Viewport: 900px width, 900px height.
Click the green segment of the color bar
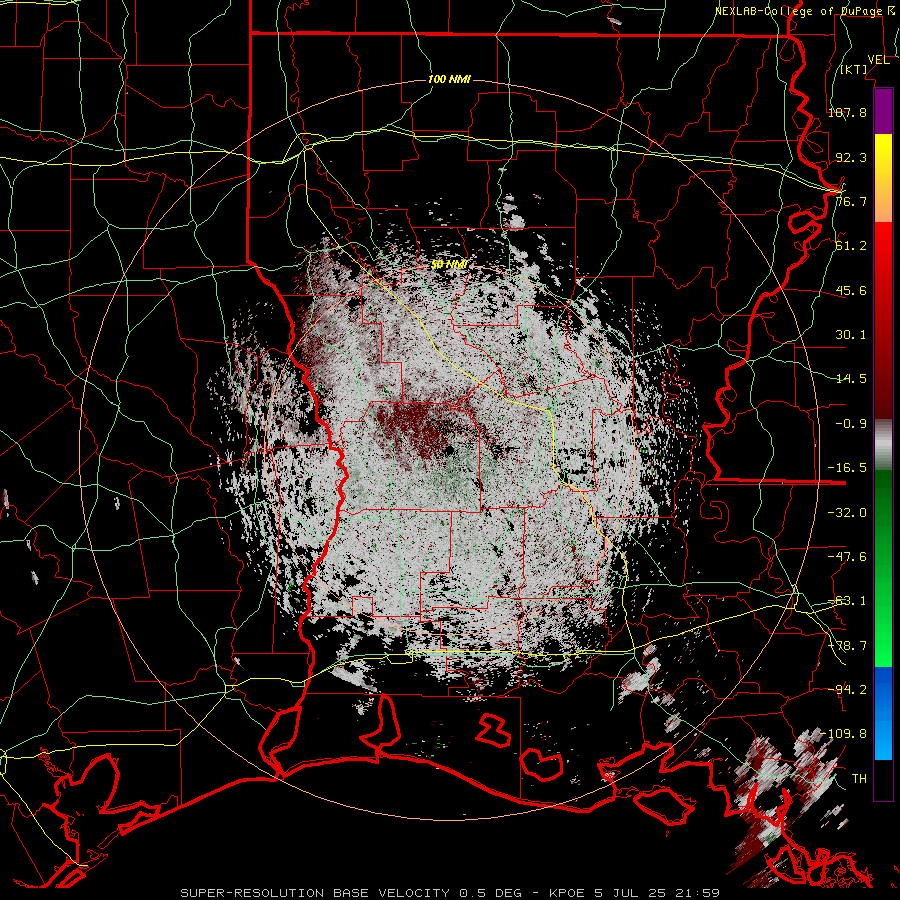[883, 568]
